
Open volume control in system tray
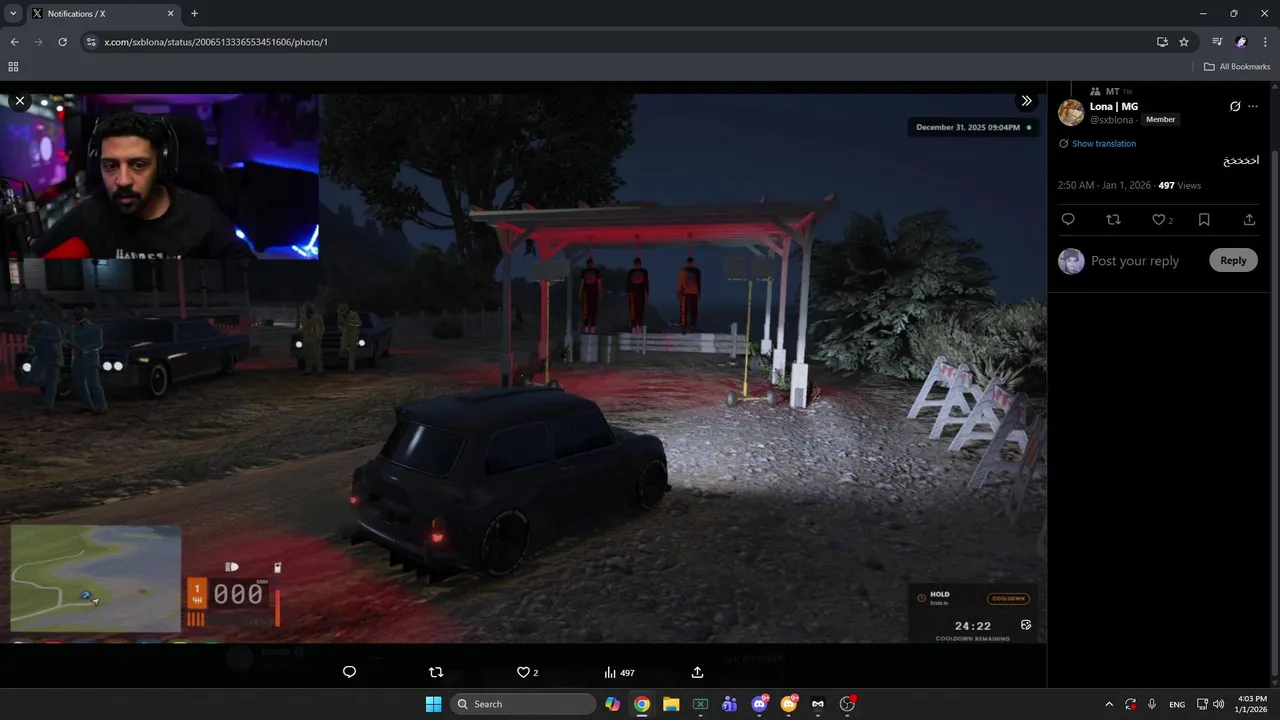click(x=1218, y=704)
